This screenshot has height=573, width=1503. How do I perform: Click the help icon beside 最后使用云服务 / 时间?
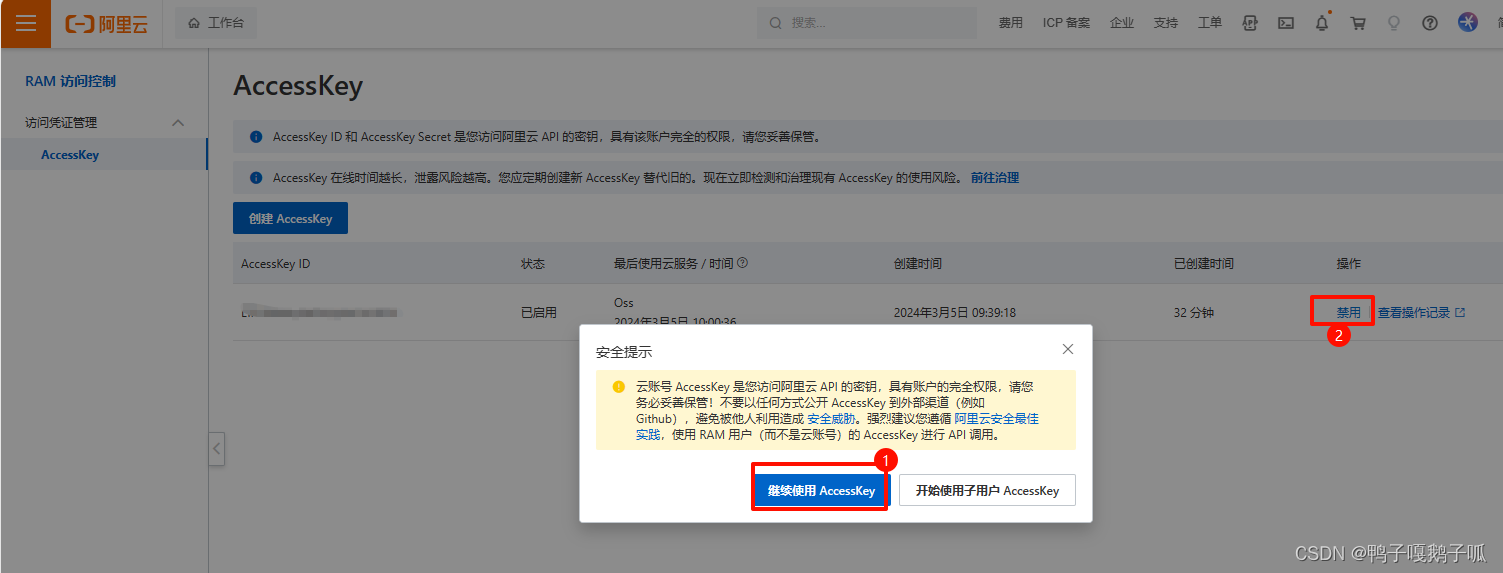click(x=743, y=263)
